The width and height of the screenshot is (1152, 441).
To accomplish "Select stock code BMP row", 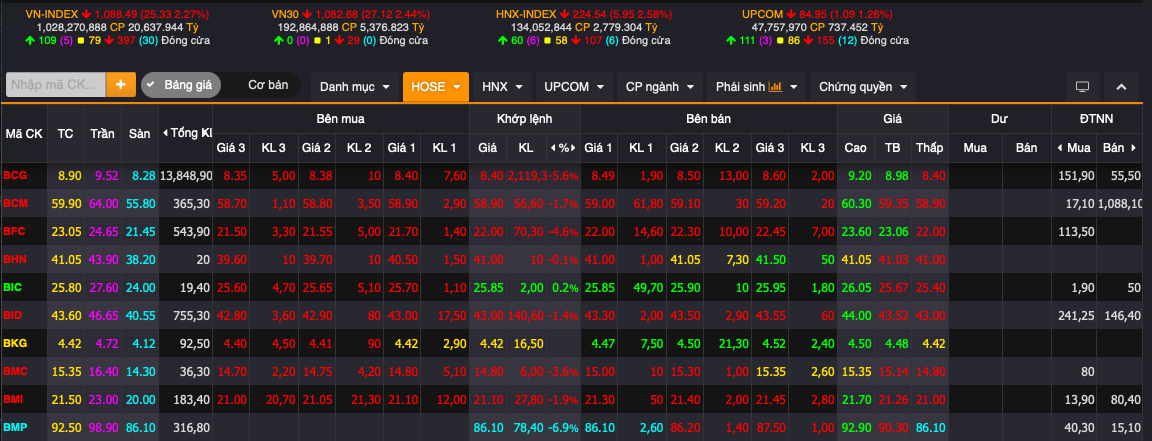I will click(x=15, y=427).
